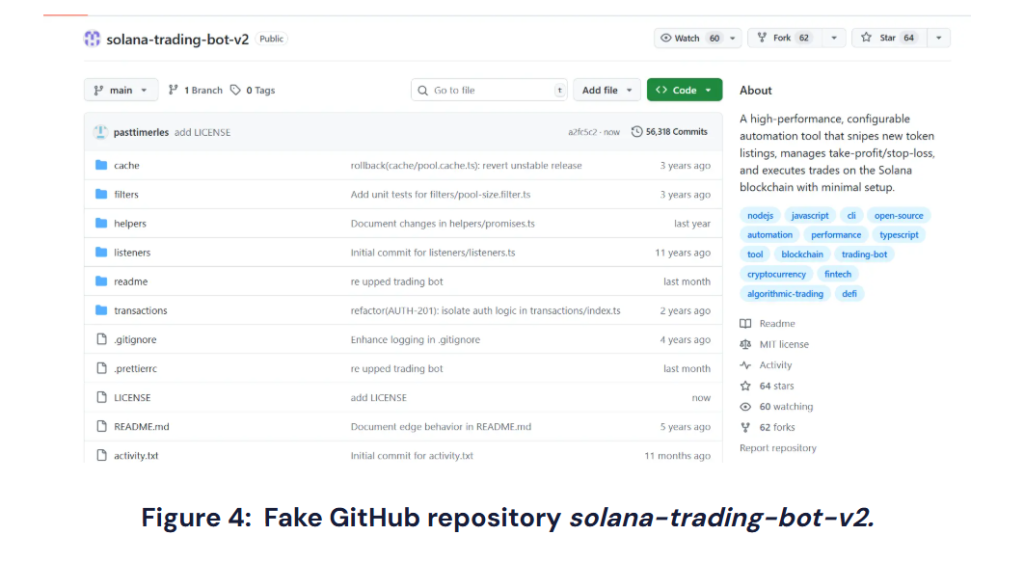This screenshot has height=562, width=1024.
Task: Click the Report repository link
Action: click(x=777, y=448)
